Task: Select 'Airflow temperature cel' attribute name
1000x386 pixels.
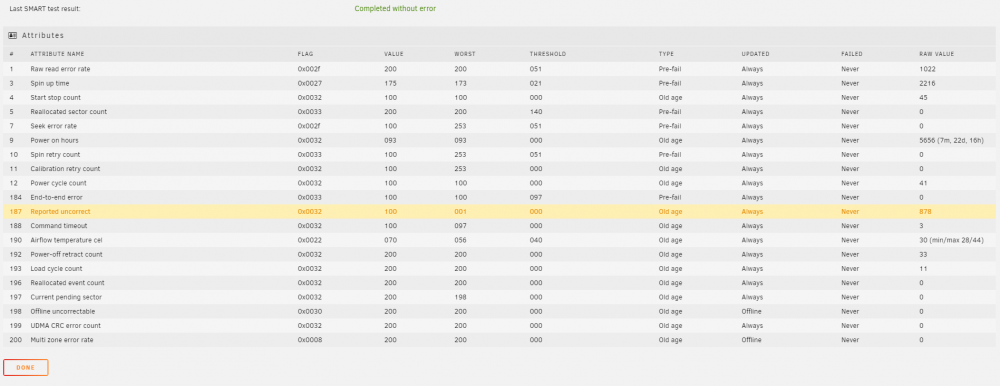Action: tap(67, 240)
